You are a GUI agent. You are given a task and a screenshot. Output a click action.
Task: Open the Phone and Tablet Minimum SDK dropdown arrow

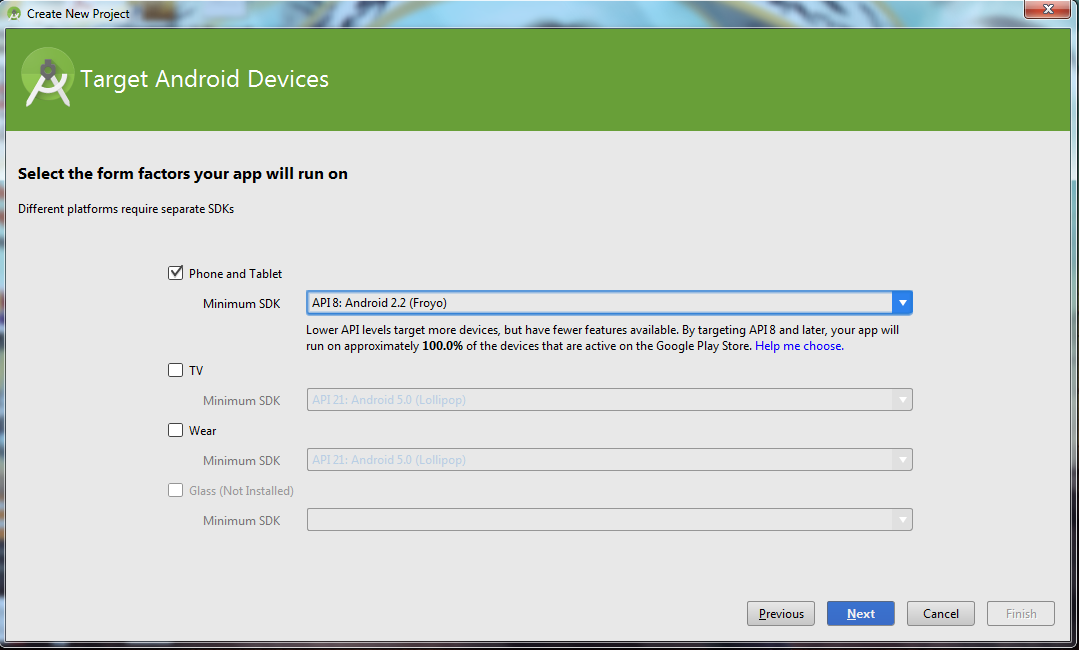pos(902,303)
